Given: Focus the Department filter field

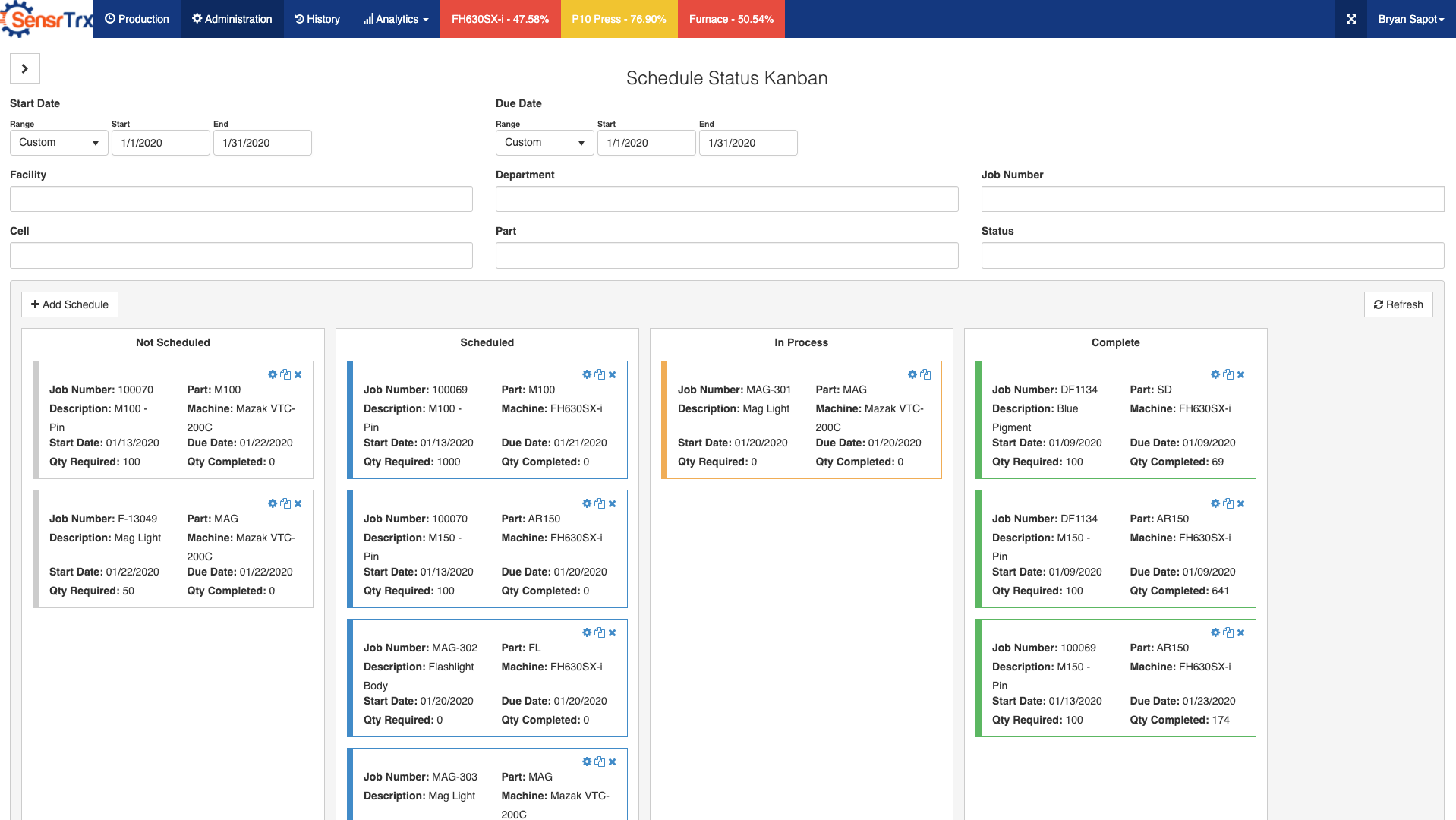Looking at the screenshot, I should click(727, 199).
